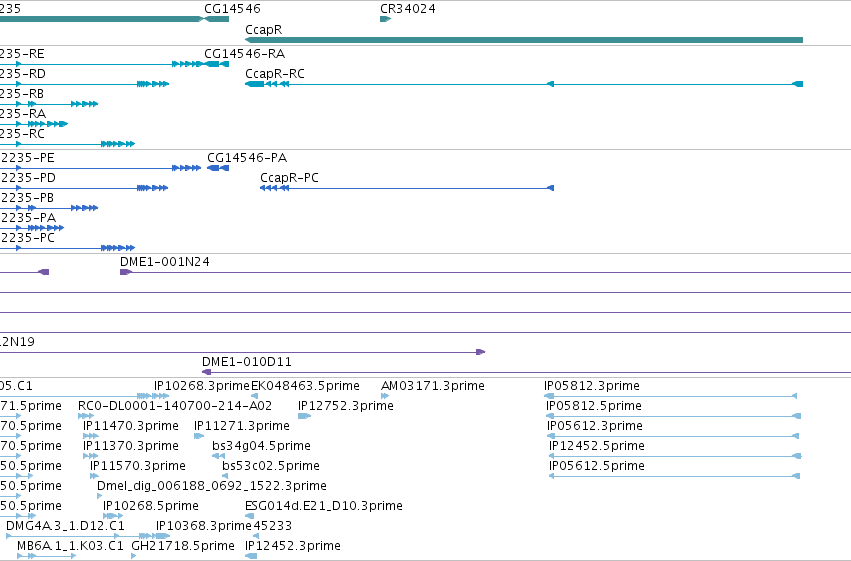Select the 2235-PC protein label
The height and width of the screenshot is (561, 851).
point(27,238)
